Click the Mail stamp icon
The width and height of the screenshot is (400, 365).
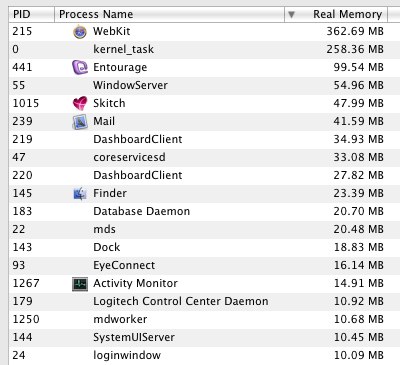(80, 122)
